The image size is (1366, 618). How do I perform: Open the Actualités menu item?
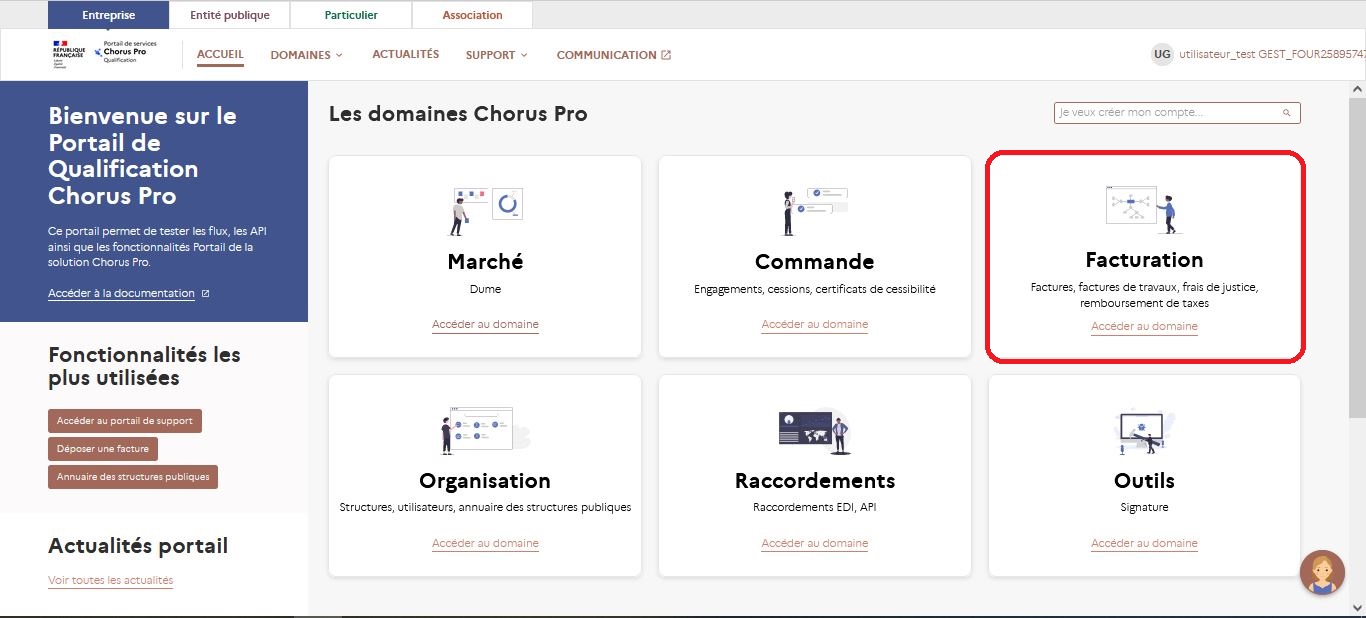tap(405, 54)
